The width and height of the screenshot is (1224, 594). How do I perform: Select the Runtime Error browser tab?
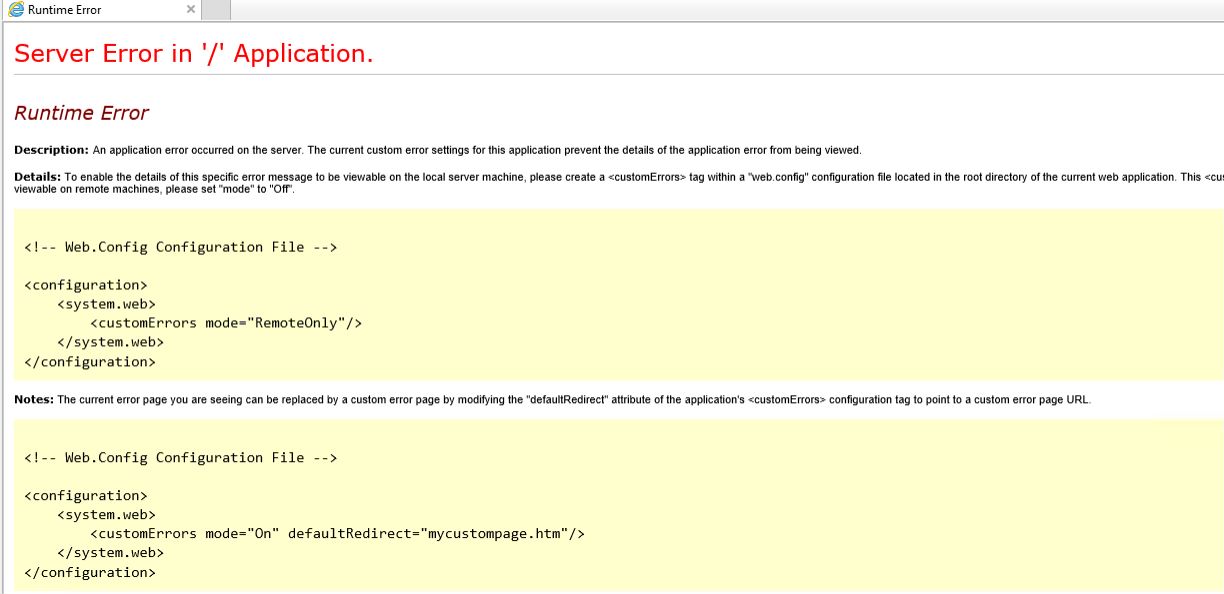point(100,10)
